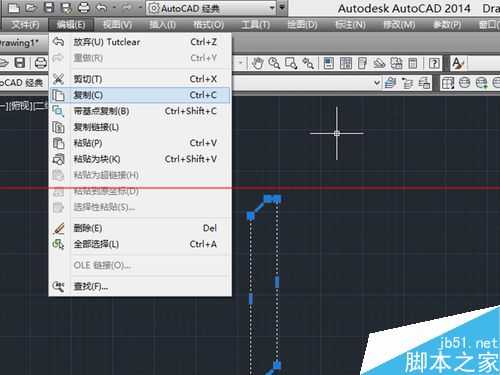500x375 pixels.
Task: Choose 复制(C) from Edit menu
Action: click(140, 95)
